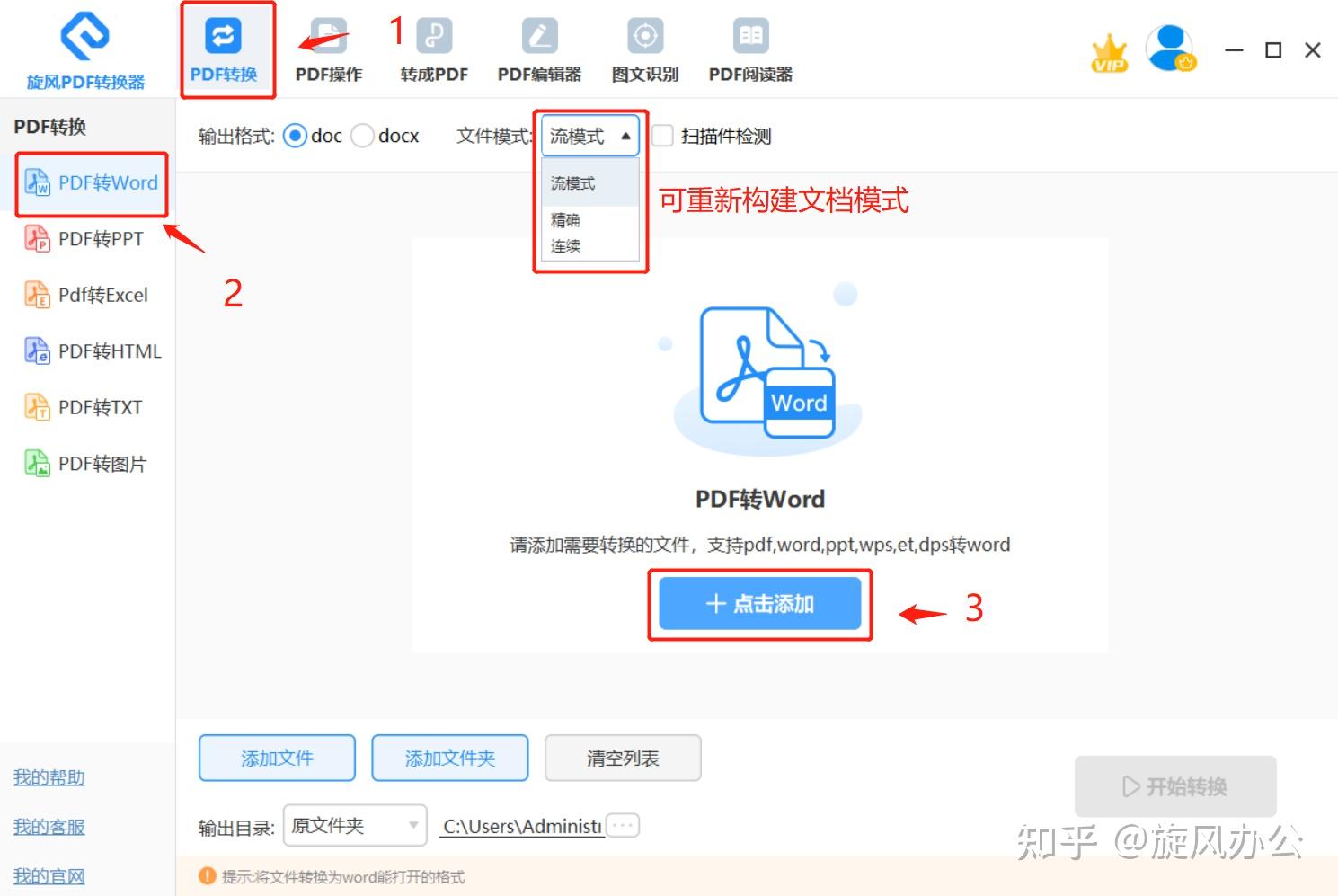The height and width of the screenshot is (896, 1338).
Task: Pick 连续 from the dropdown list
Action: pyautogui.click(x=589, y=246)
